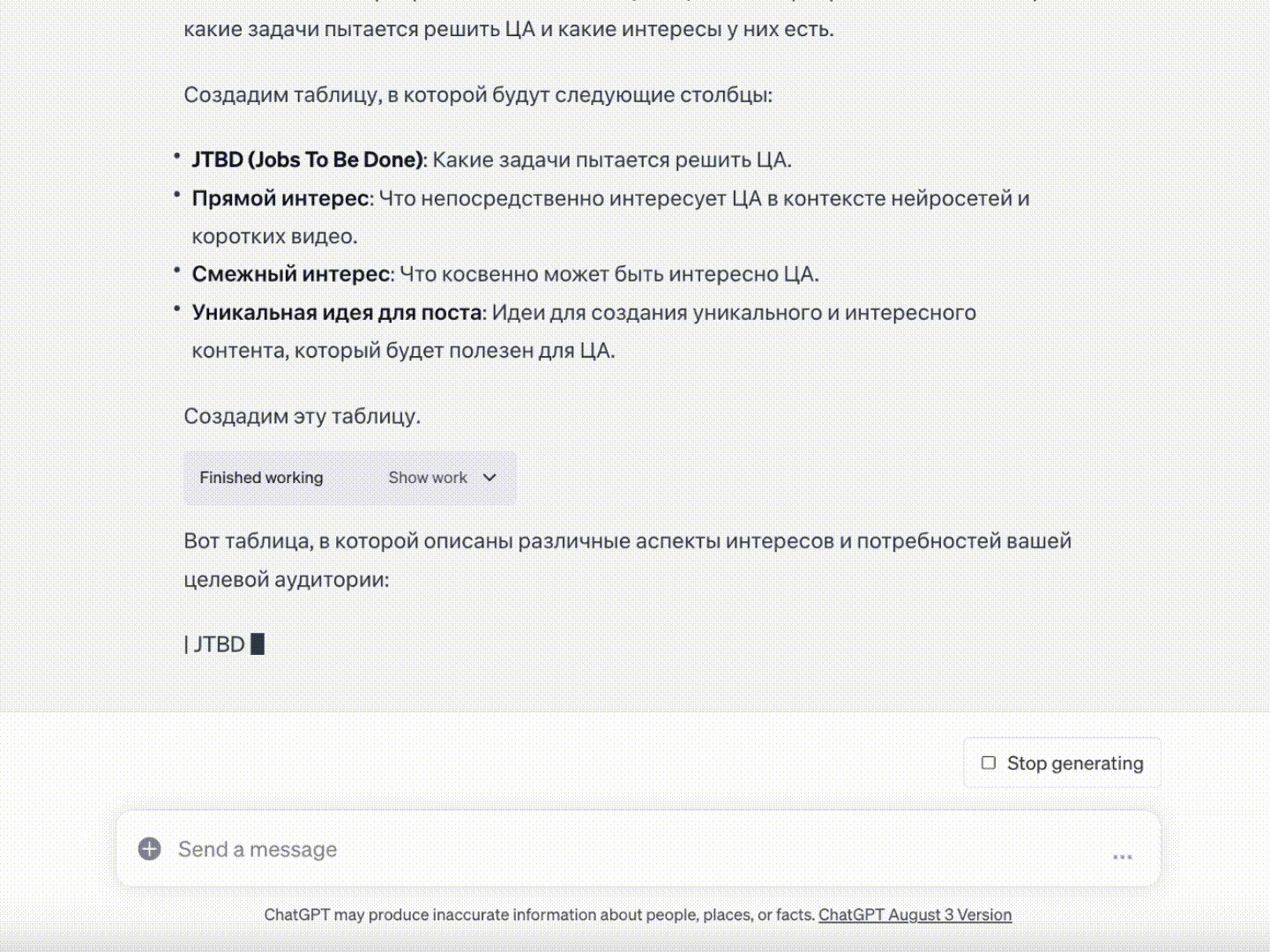This screenshot has width=1270, height=952.
Task: Click the bold JTBD (Jobs To Be Done) heading
Action: 308,160
